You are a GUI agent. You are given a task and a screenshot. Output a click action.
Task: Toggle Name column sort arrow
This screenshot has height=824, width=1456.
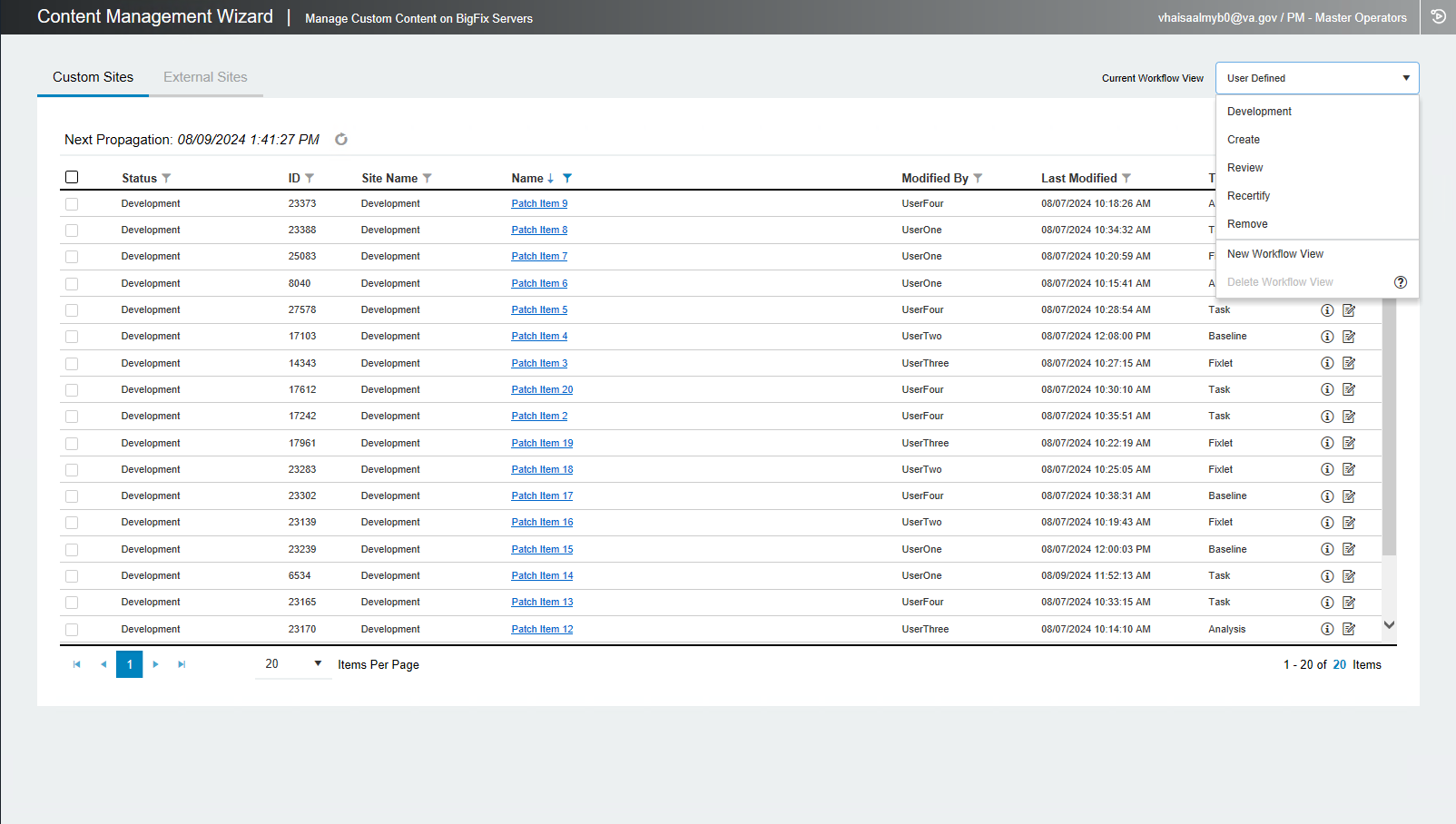550,179
